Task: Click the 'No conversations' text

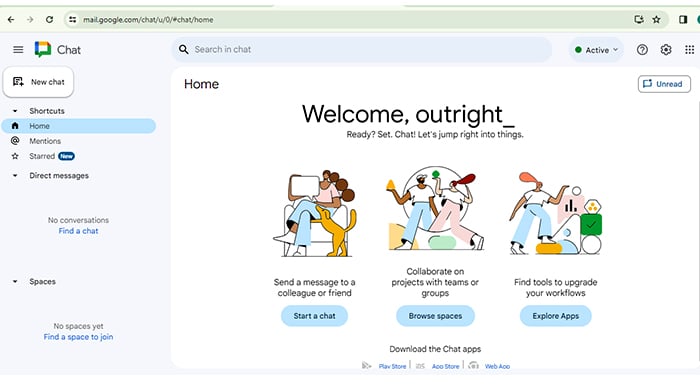Action: point(78,220)
